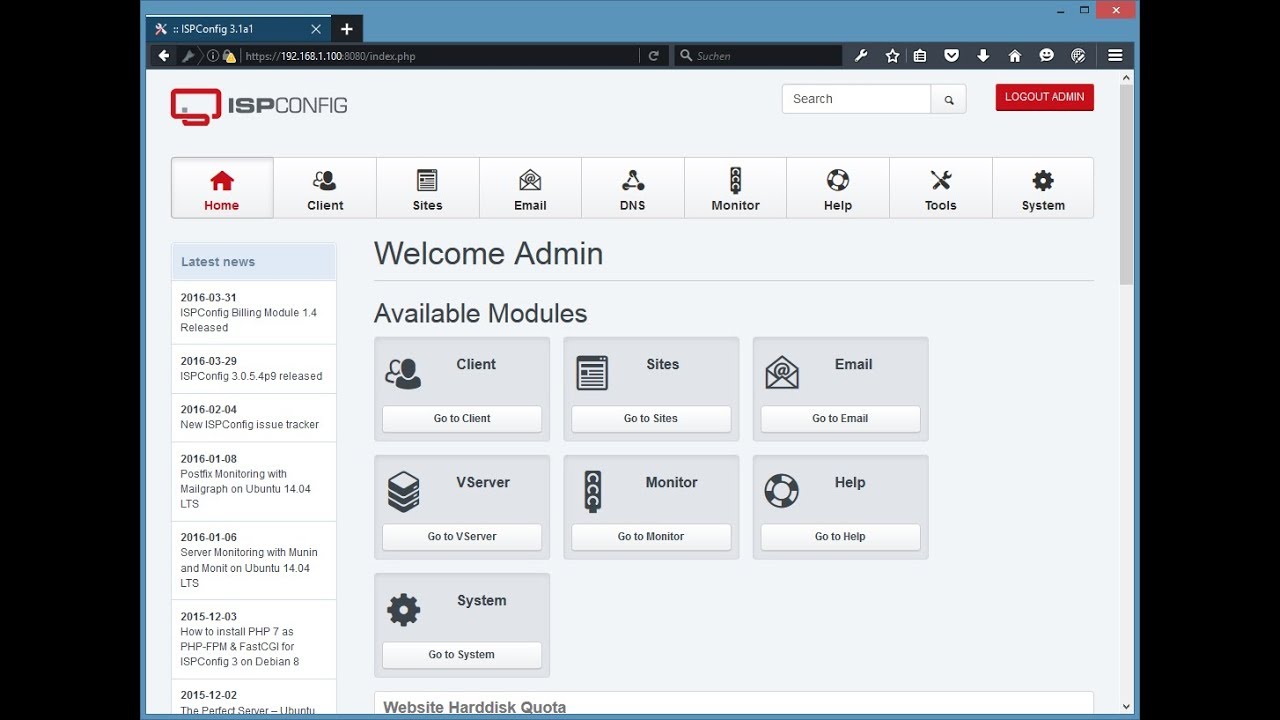This screenshot has width=1280, height=720.
Task: Open news Postfix Monitoring with Mailgraph
Action: 246,489
